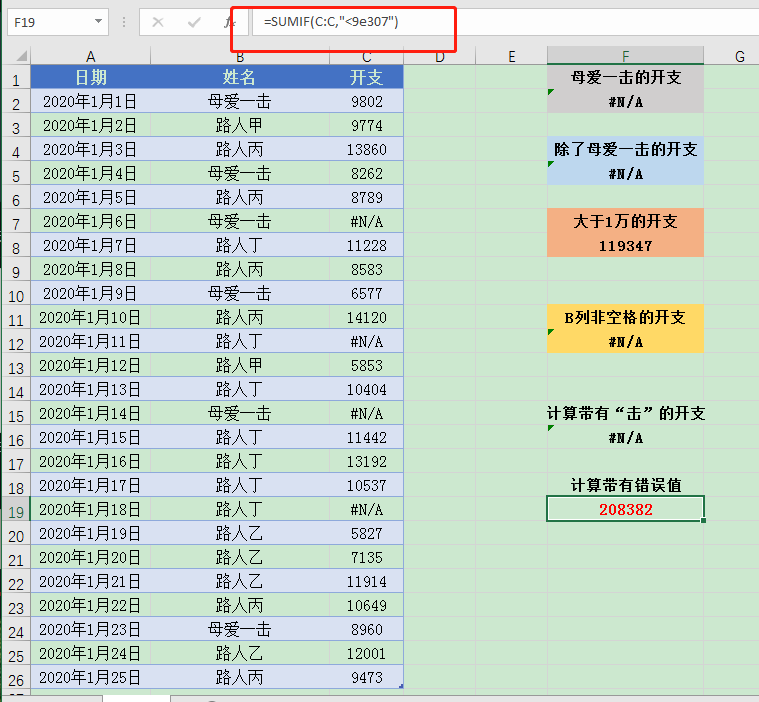The width and height of the screenshot is (759, 702).
Task: Select column C header
Action: [x=366, y=56]
